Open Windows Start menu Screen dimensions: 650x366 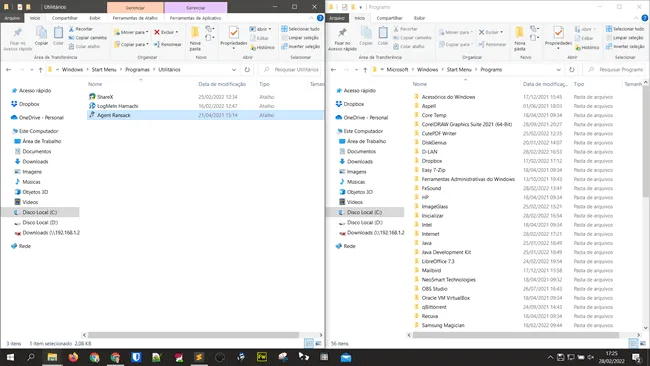(10, 357)
